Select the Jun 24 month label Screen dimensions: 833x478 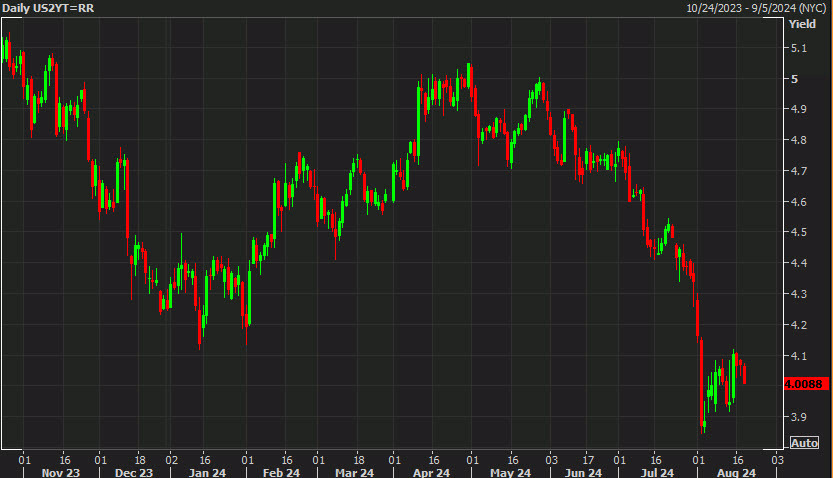(582, 471)
